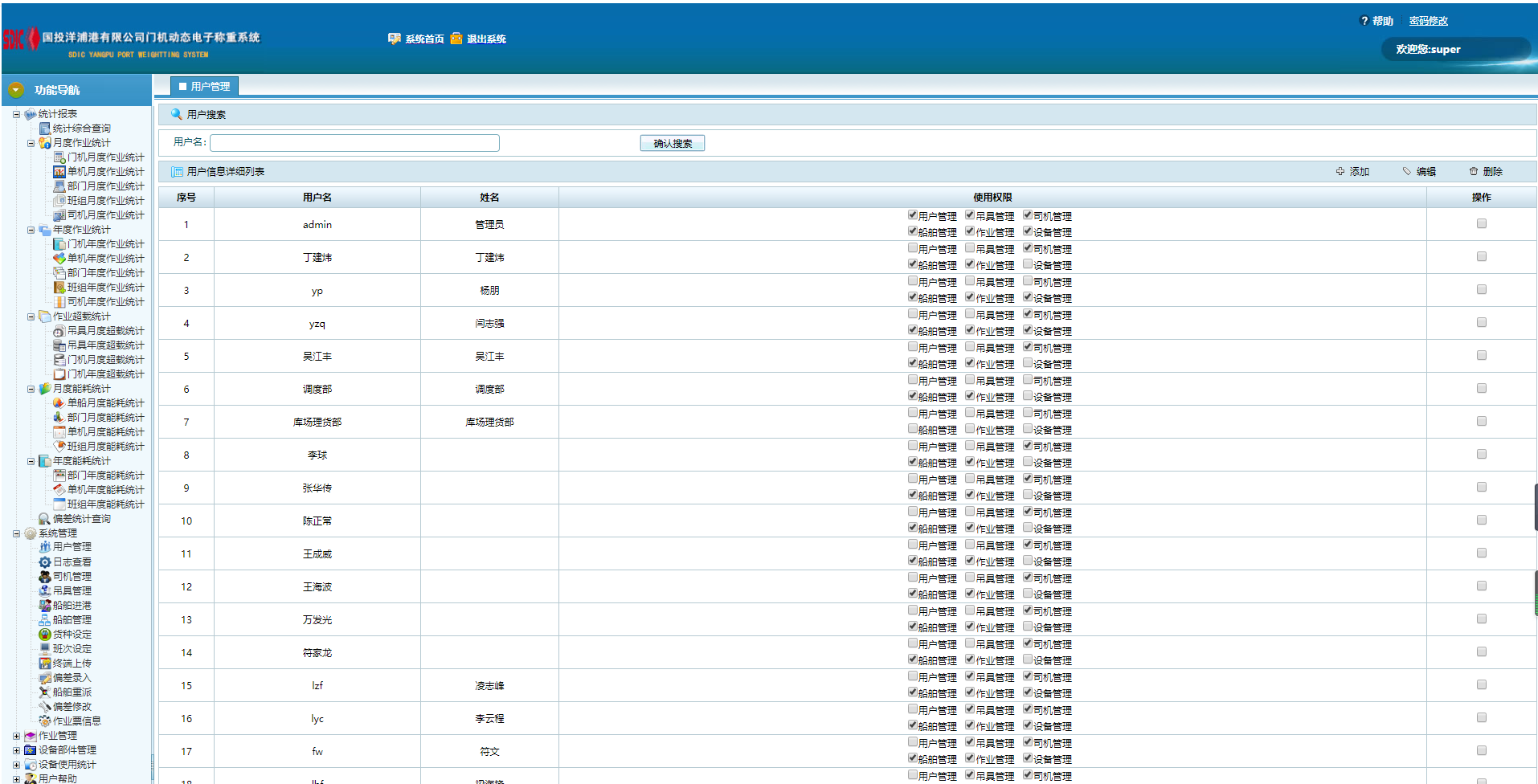Click the 确认搜索 button

[672, 143]
